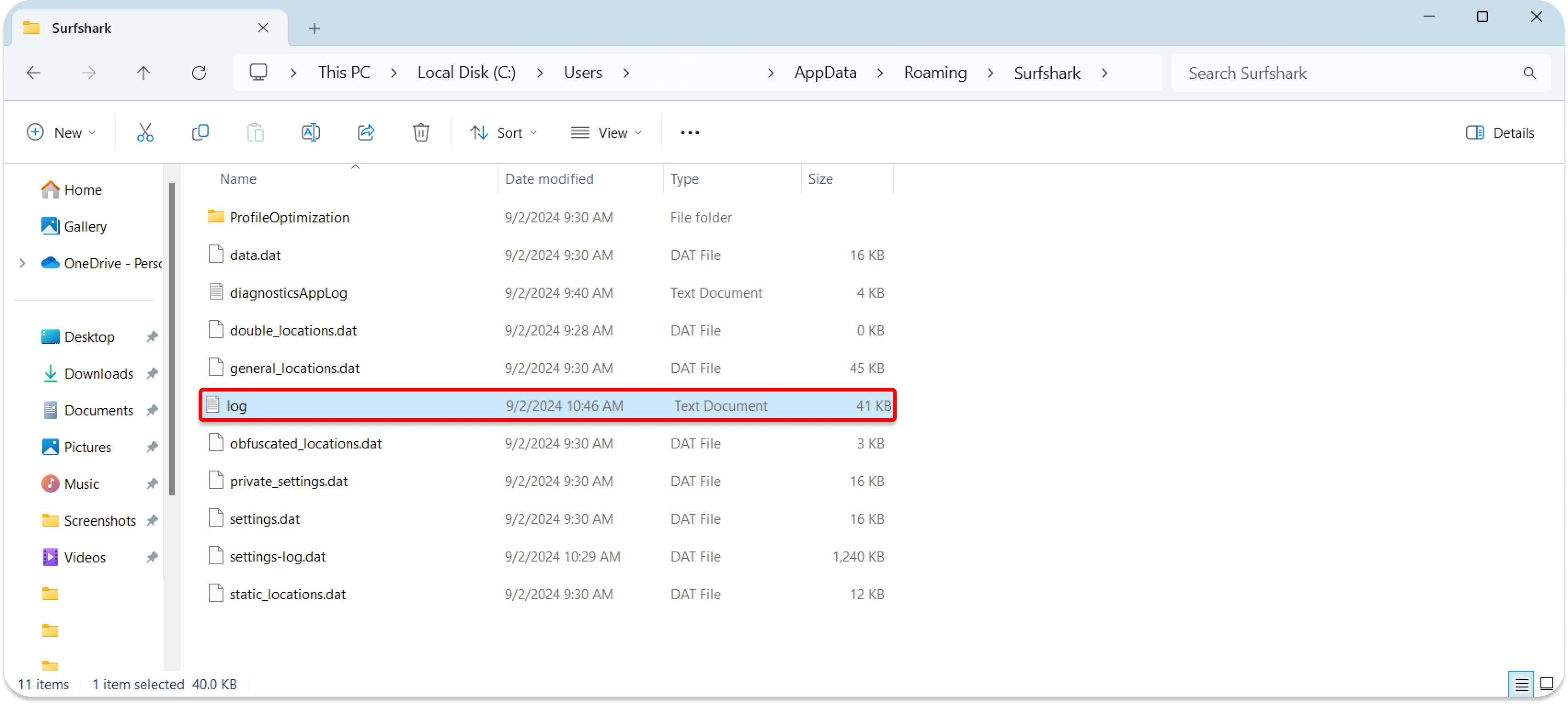
Task: Click the AppData breadcrumb link
Action: click(825, 73)
